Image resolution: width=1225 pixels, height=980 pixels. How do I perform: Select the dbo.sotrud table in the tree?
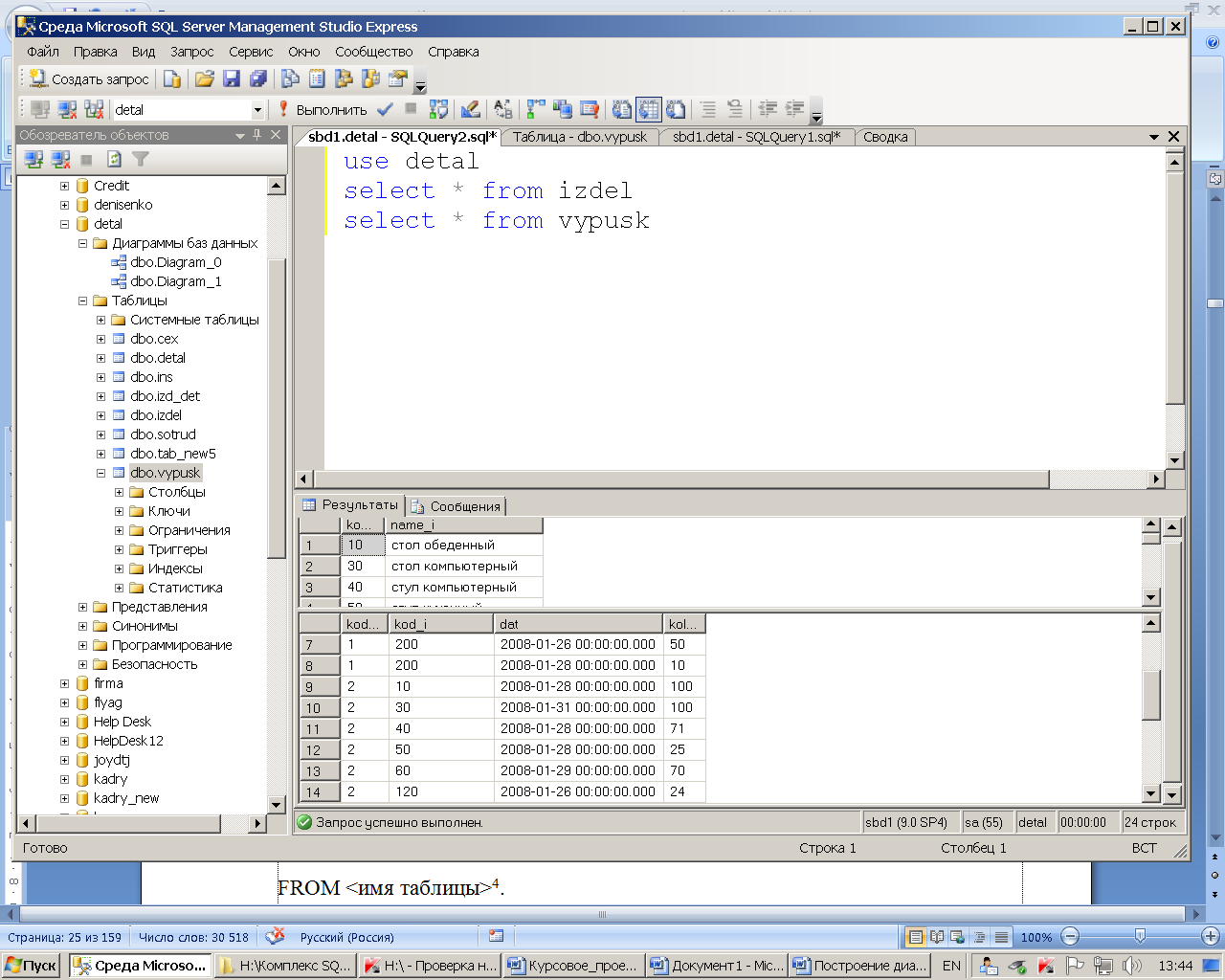[x=163, y=434]
